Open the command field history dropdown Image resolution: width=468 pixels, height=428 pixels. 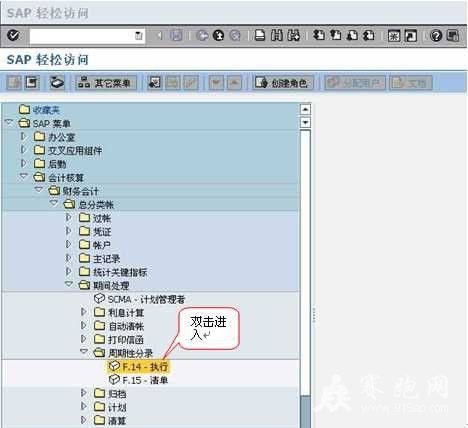click(x=138, y=35)
